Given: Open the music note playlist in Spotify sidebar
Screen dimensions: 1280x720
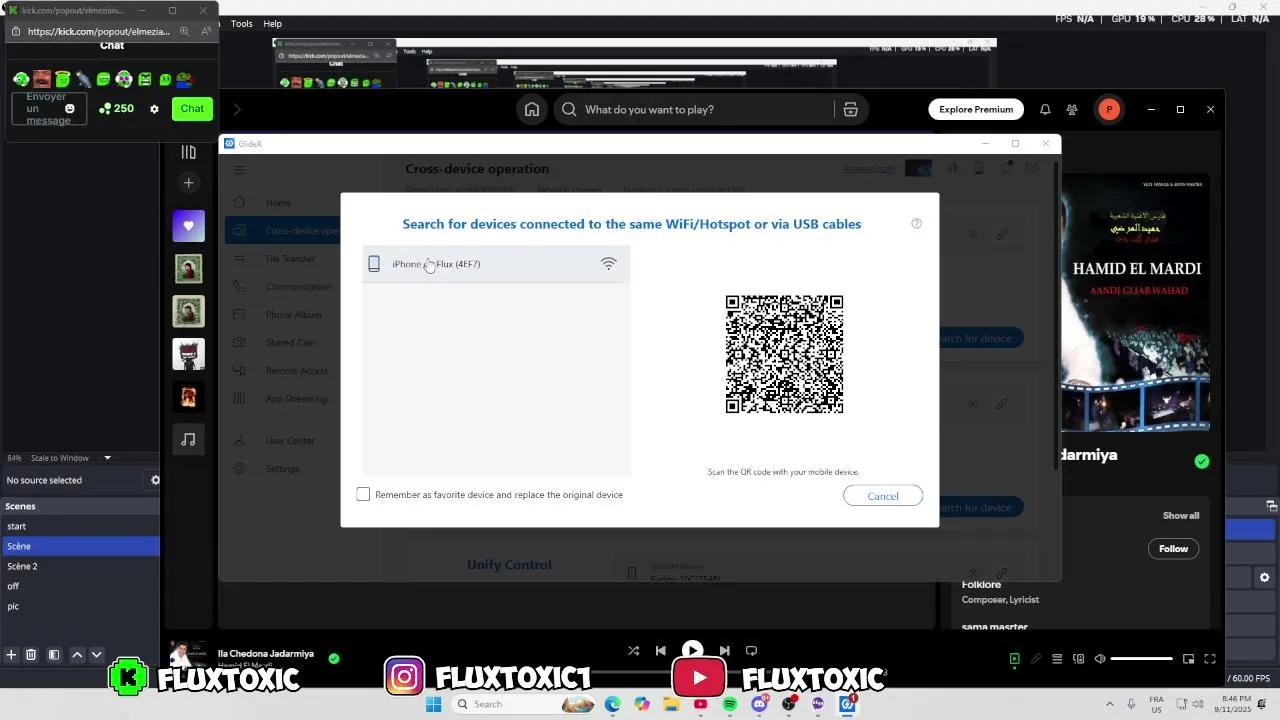Looking at the screenshot, I should point(188,439).
